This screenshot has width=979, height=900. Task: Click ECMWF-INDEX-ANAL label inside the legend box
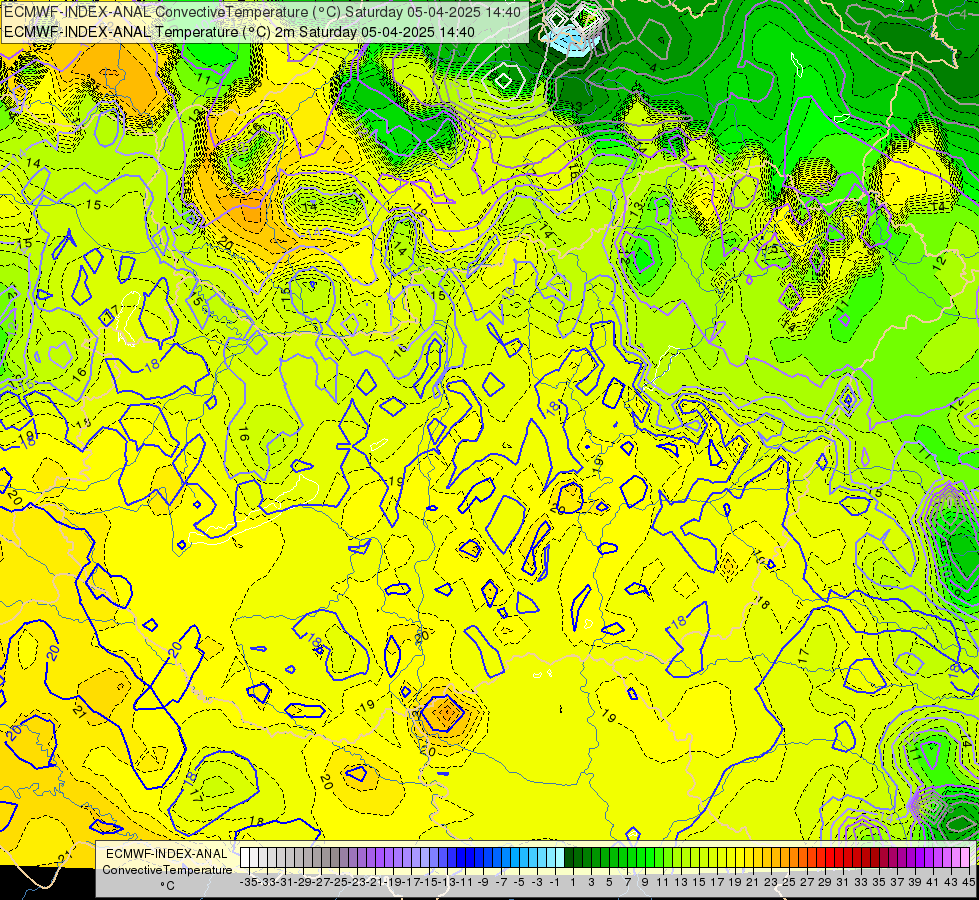[x=167, y=854]
